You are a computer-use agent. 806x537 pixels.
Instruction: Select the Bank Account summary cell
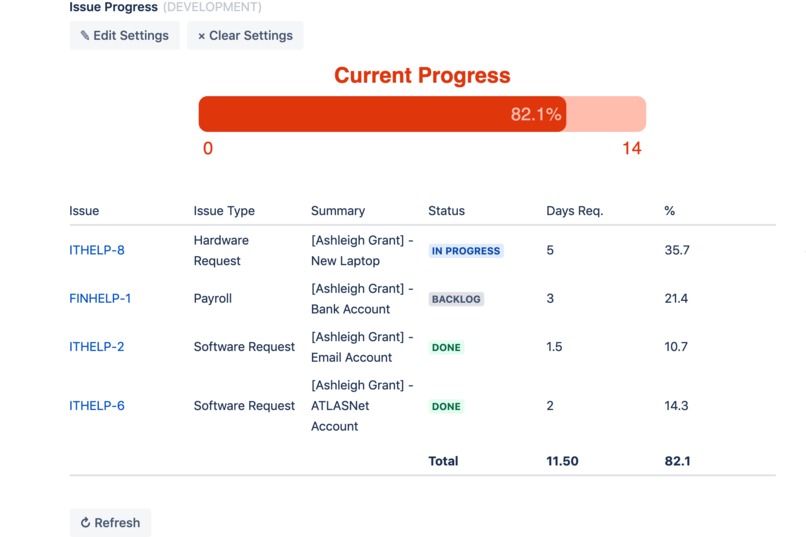click(362, 299)
